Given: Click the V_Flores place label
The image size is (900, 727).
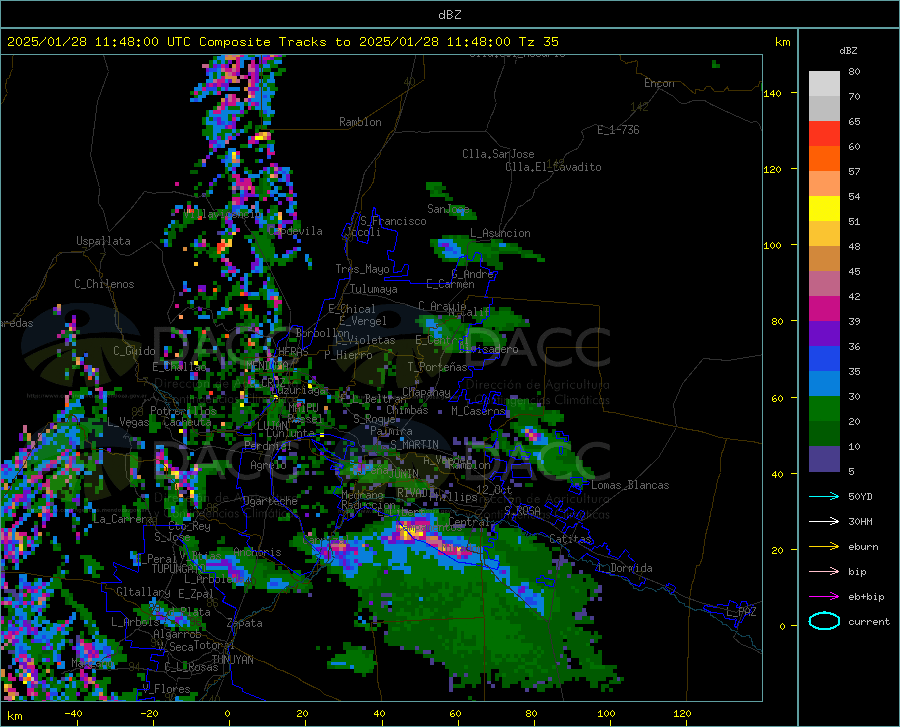Looking at the screenshot, I should tap(166, 689).
